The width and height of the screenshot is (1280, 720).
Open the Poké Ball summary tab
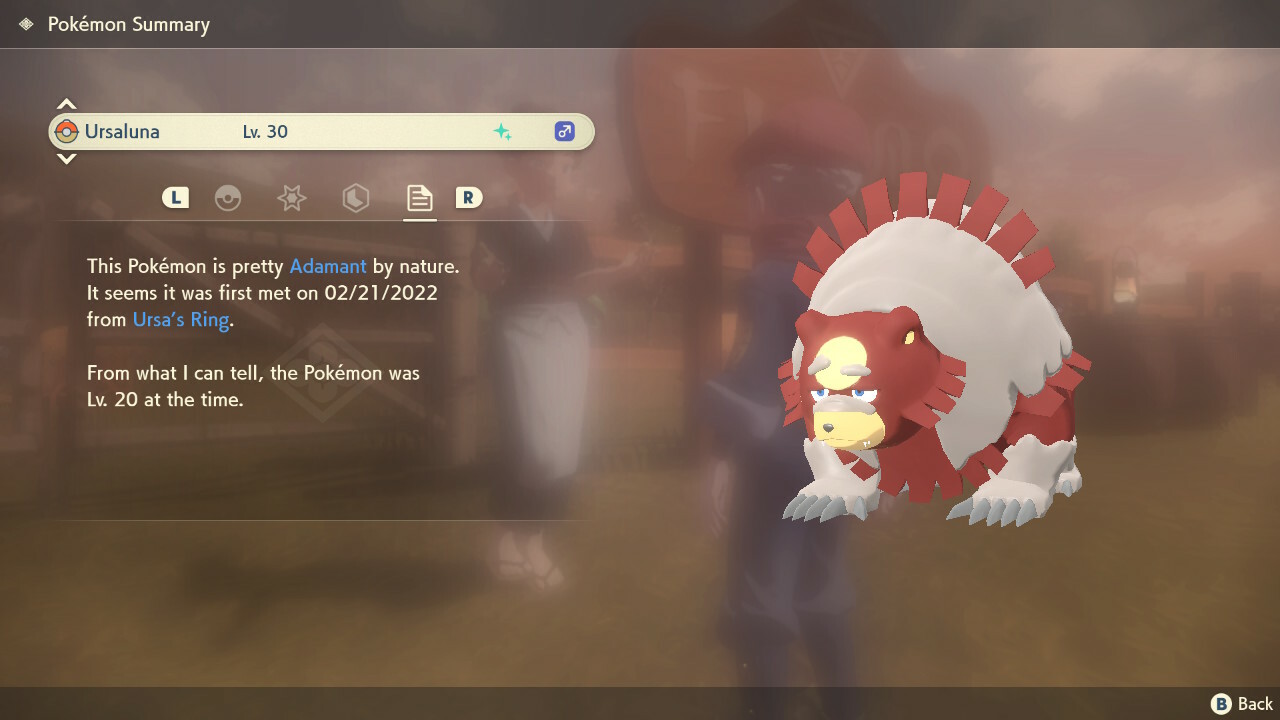228,198
